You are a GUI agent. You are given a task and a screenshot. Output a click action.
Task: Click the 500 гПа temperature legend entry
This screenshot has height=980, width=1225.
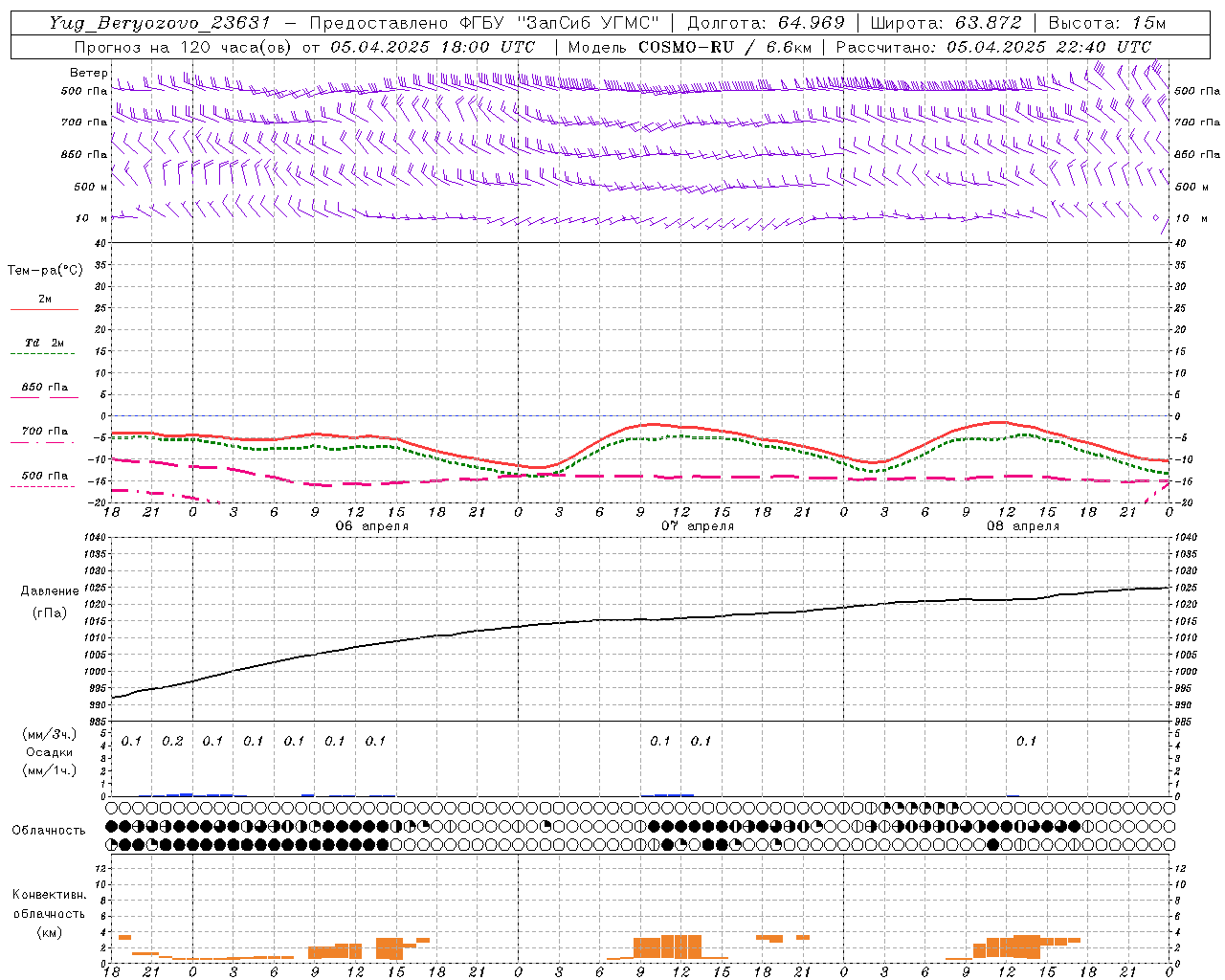coord(45,476)
